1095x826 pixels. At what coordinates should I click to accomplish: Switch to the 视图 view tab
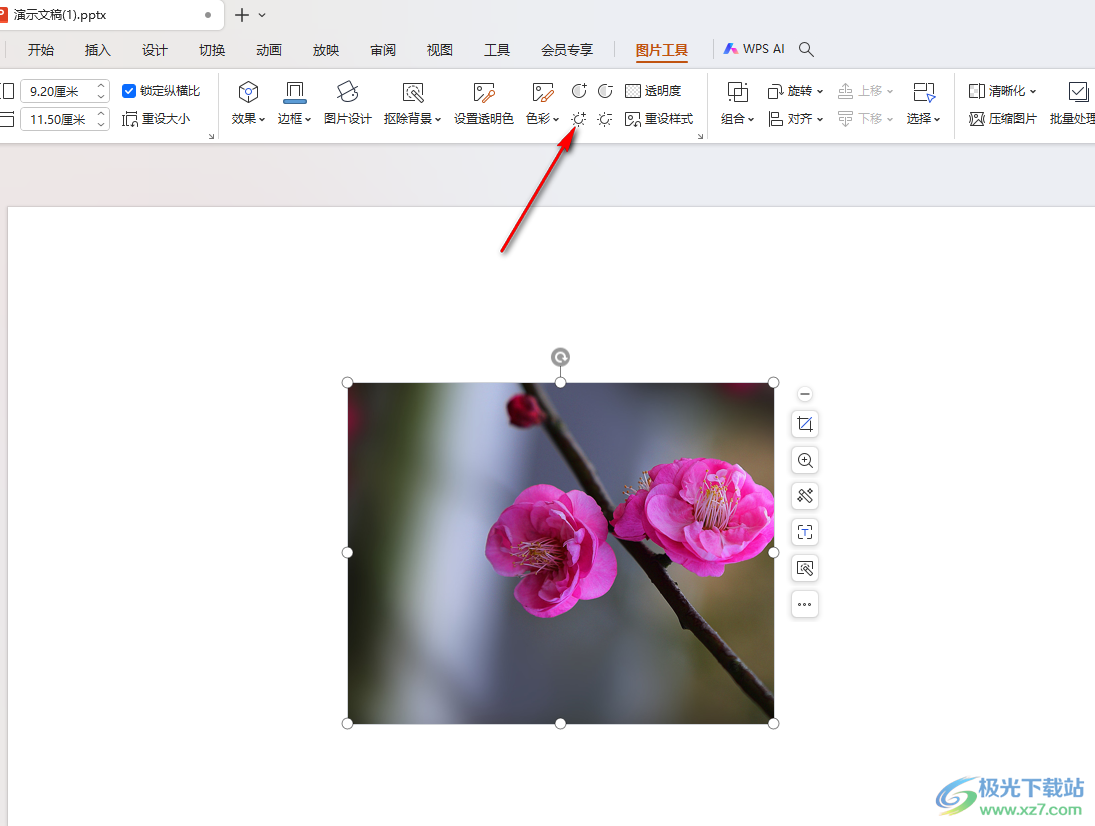click(440, 50)
